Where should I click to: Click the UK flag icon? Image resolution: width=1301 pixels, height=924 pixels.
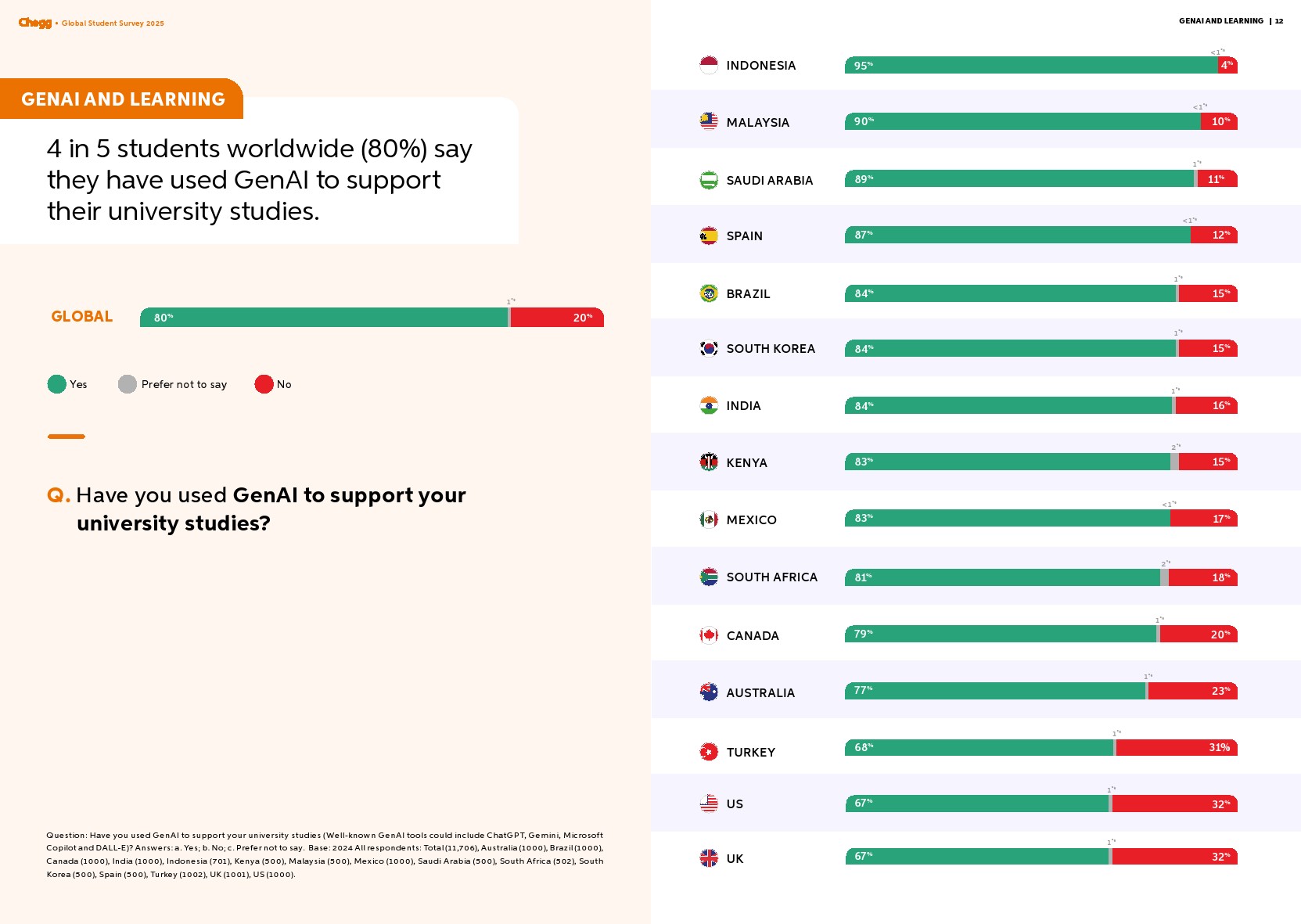708,858
